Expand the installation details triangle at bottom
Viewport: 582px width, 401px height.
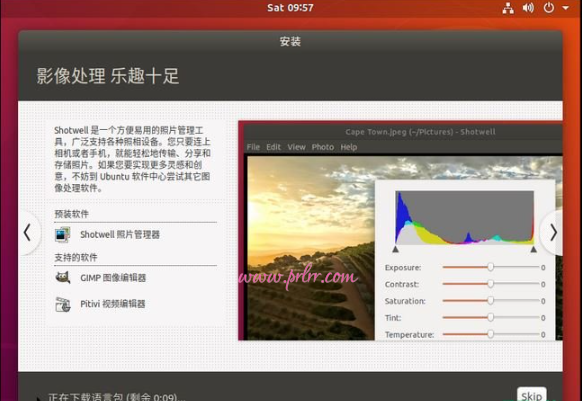click(x=39, y=399)
